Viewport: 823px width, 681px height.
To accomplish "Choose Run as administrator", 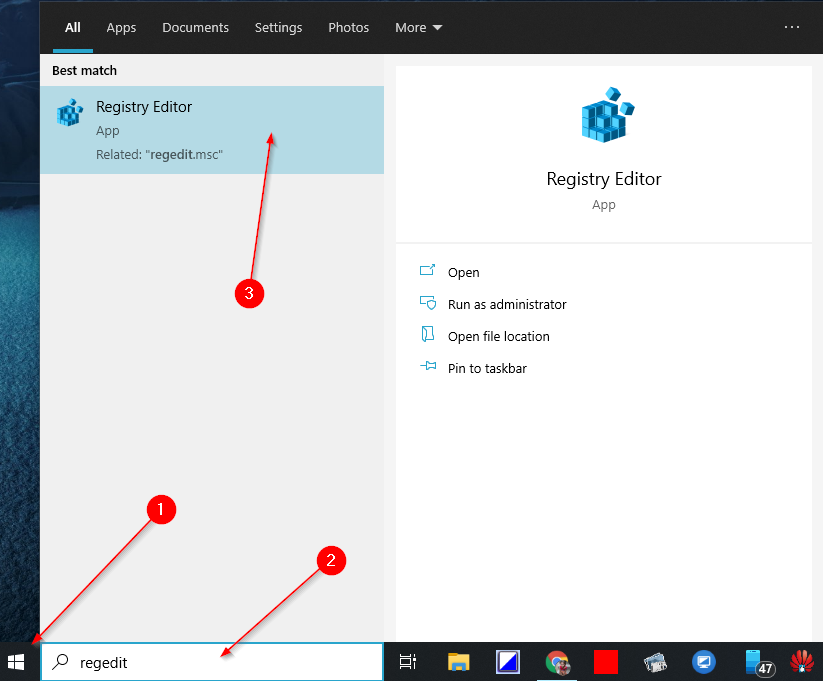I will 507,305.
